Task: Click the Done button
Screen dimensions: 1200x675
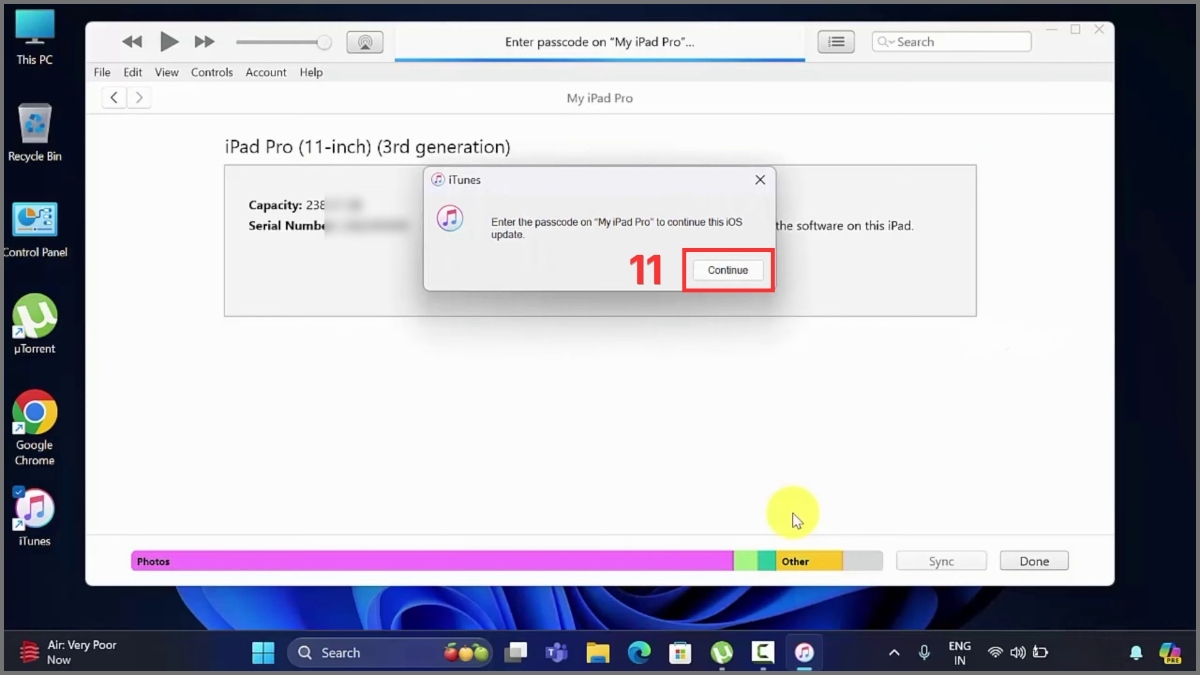Action: [x=1034, y=561]
